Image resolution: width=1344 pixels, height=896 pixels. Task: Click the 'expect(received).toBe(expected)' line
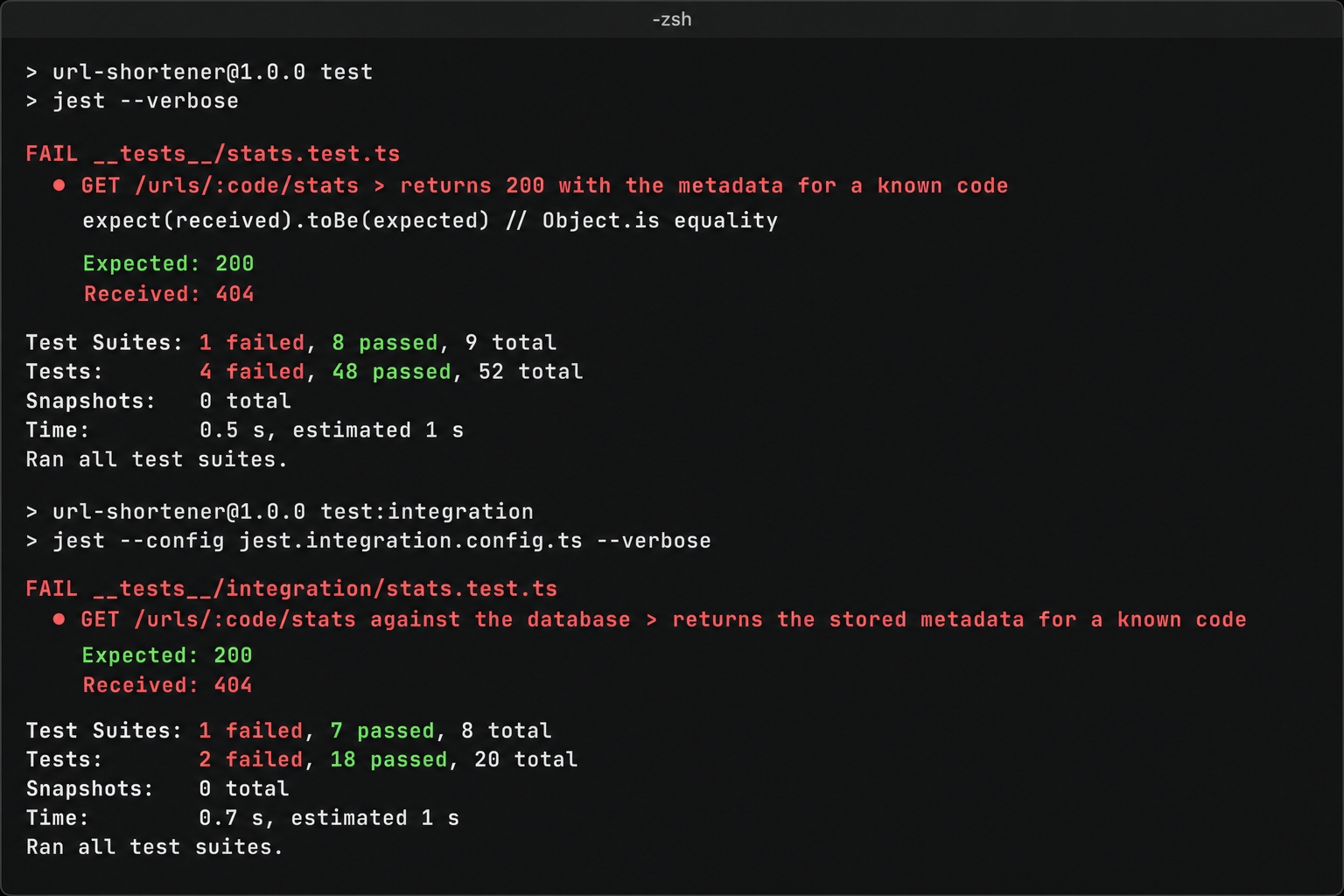(430, 220)
